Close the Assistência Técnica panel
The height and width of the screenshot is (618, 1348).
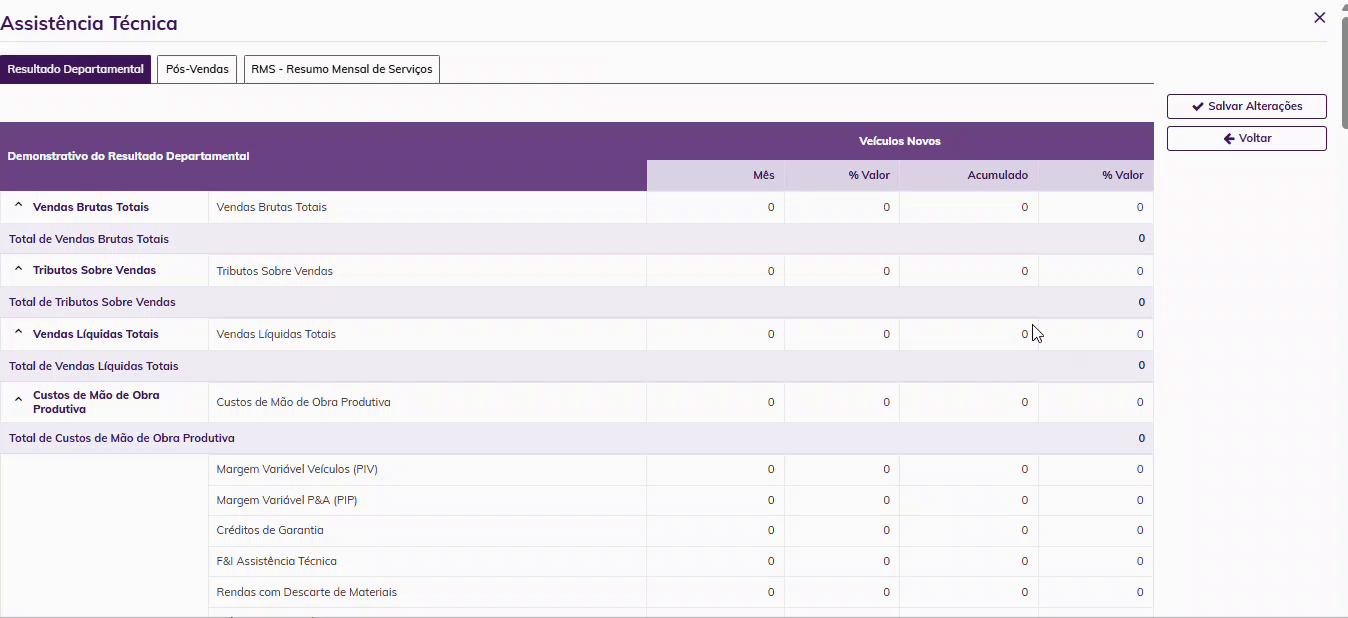1320,17
